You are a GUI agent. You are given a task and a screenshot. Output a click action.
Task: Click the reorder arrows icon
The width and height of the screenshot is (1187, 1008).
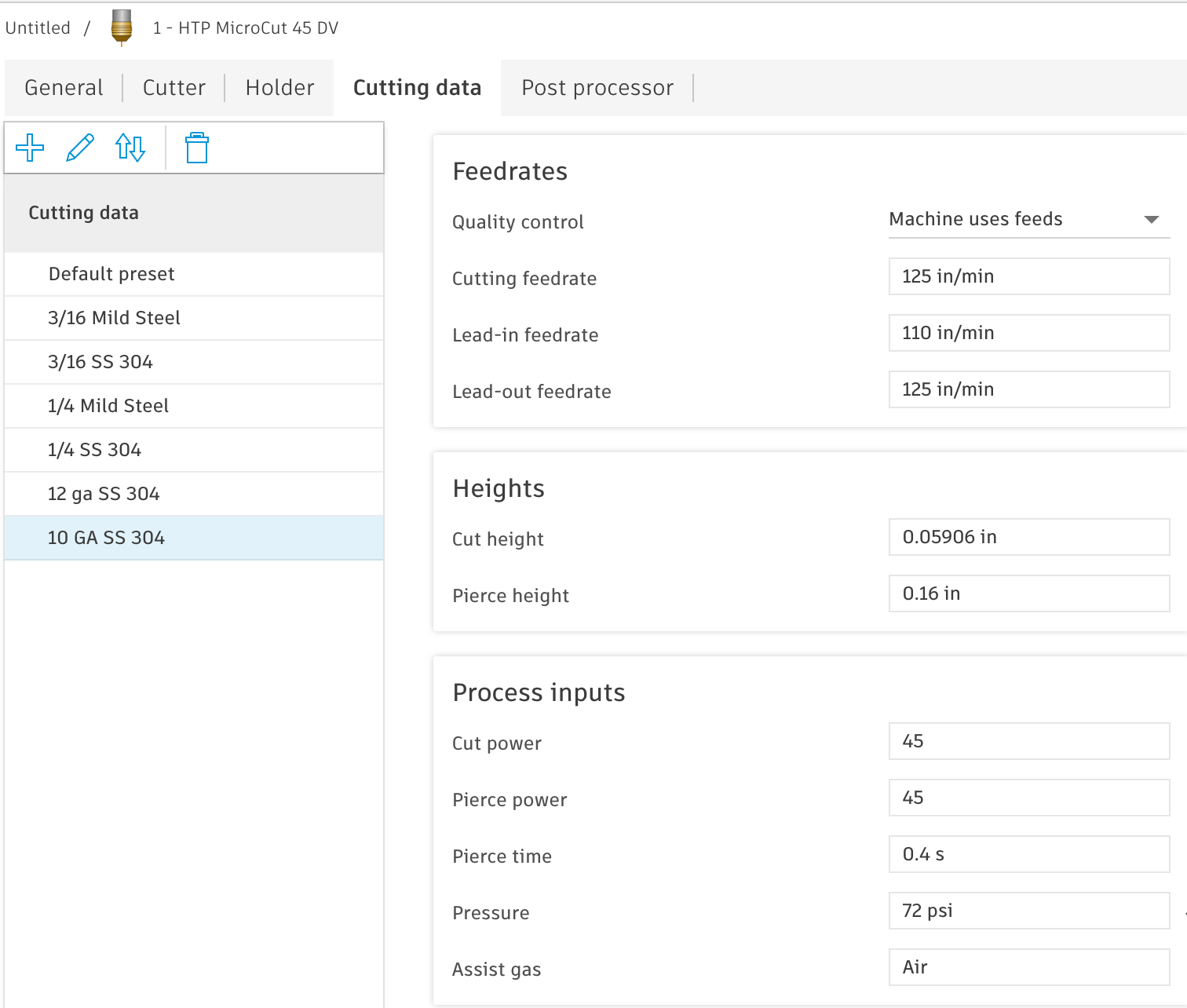pos(130,148)
